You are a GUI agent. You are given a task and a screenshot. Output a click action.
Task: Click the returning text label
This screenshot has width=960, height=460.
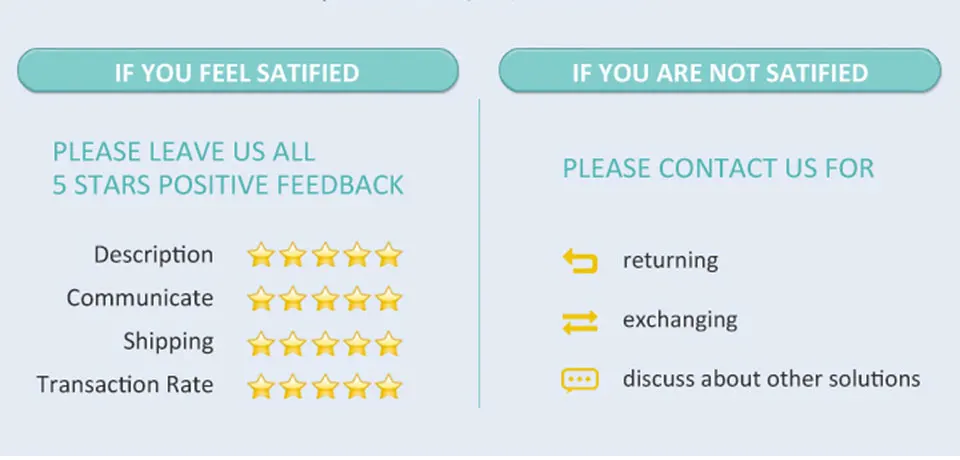[x=670, y=260]
